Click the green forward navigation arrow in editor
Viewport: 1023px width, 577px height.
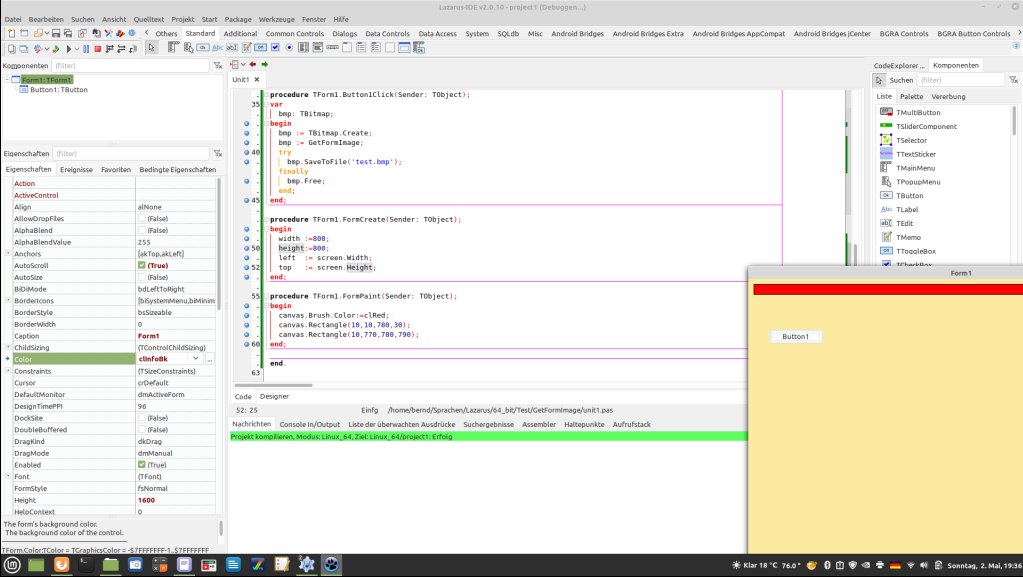(264, 65)
